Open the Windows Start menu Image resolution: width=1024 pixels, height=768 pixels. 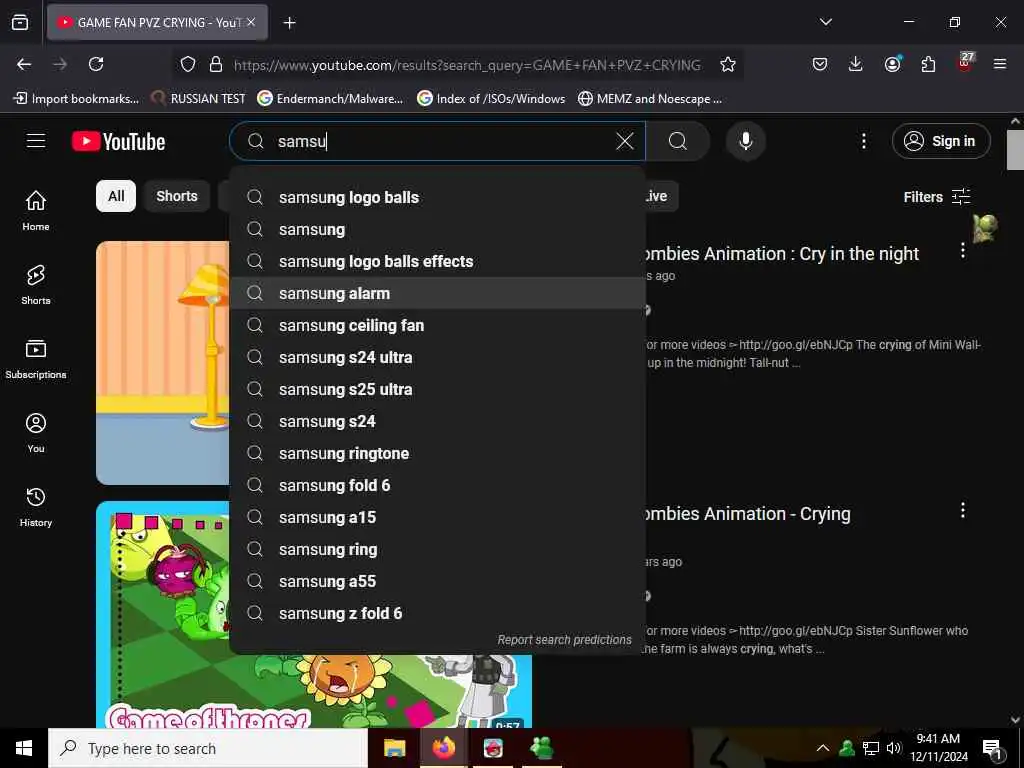[24, 748]
